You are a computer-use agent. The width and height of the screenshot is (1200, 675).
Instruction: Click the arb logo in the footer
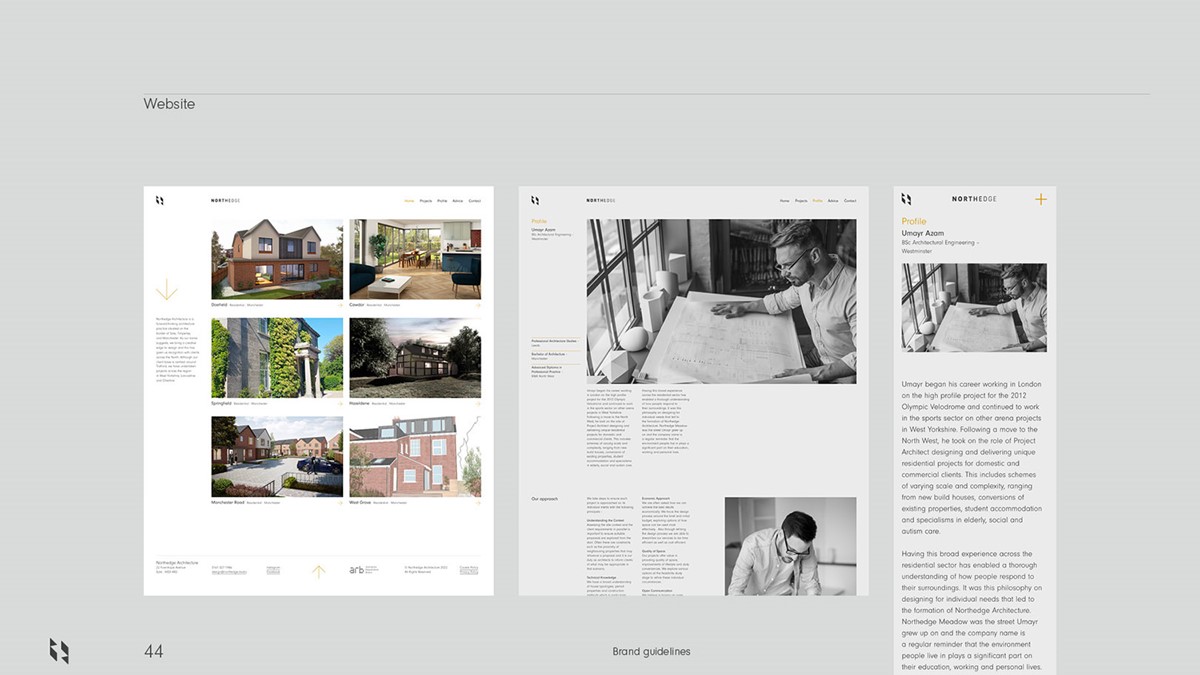pos(357,570)
